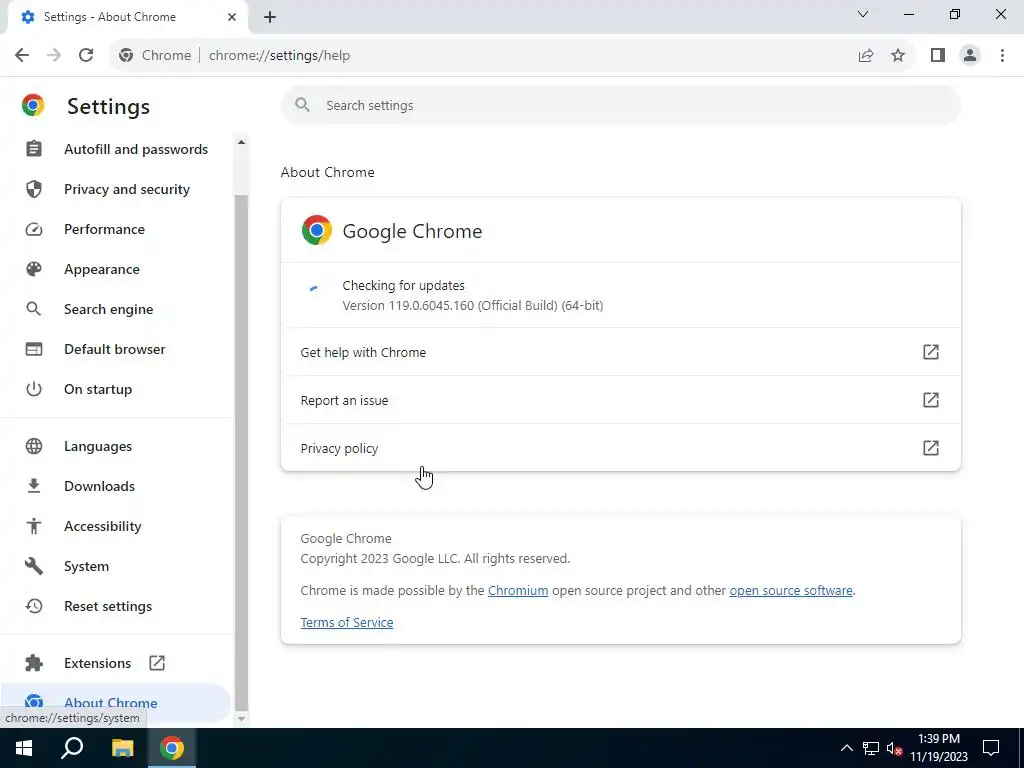Open the profile avatar icon
Image resolution: width=1024 pixels, height=768 pixels.
click(x=970, y=56)
